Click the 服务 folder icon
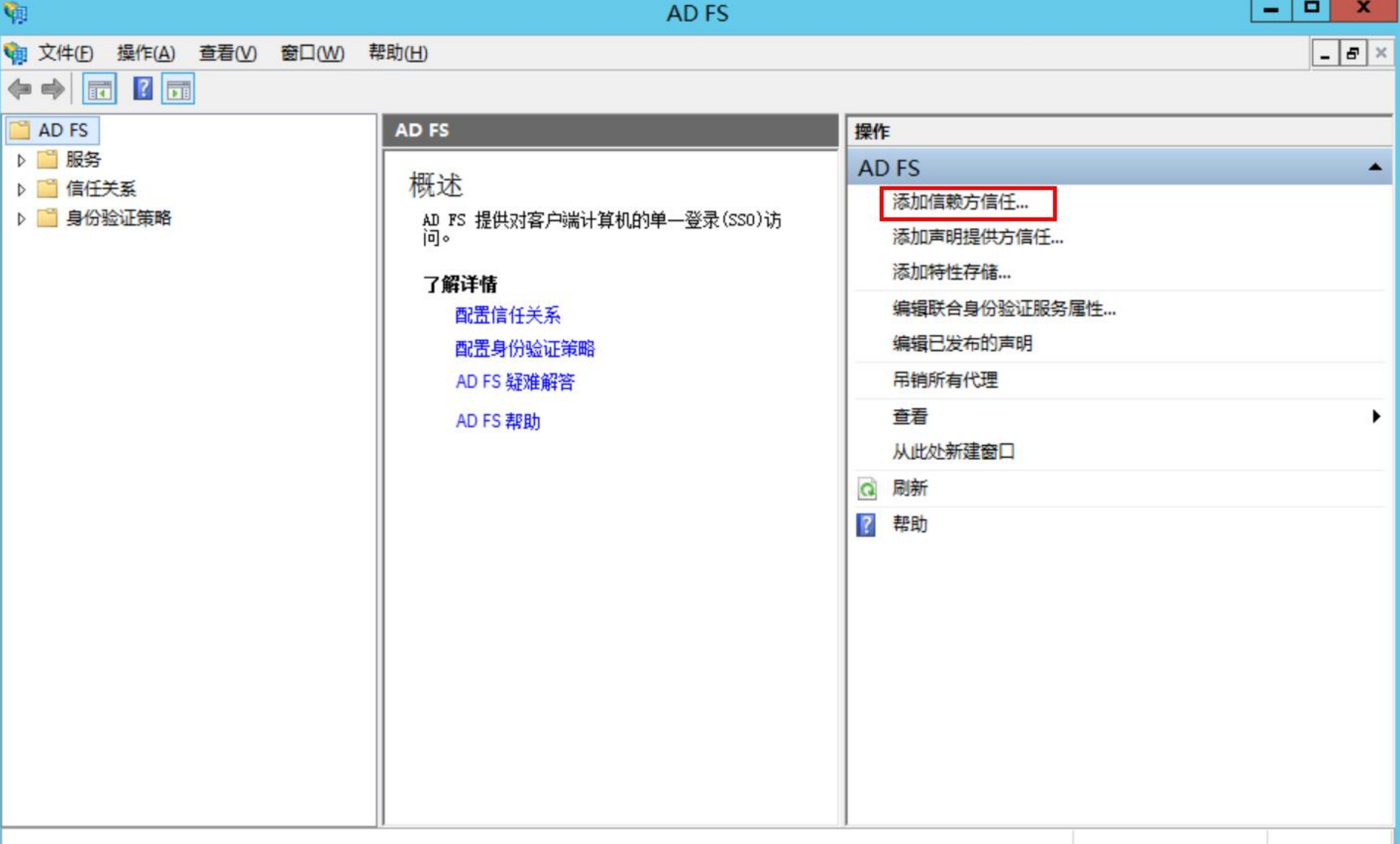 [x=47, y=159]
